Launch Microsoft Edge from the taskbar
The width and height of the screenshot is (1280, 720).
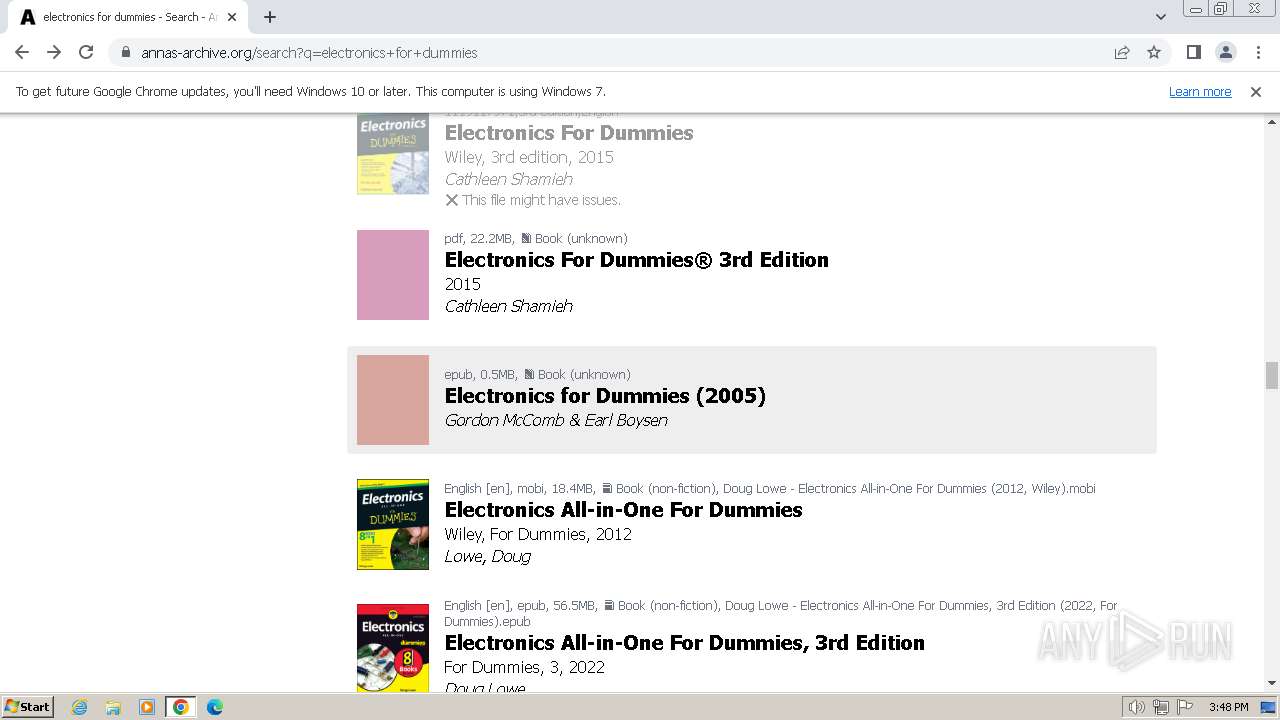pos(215,707)
